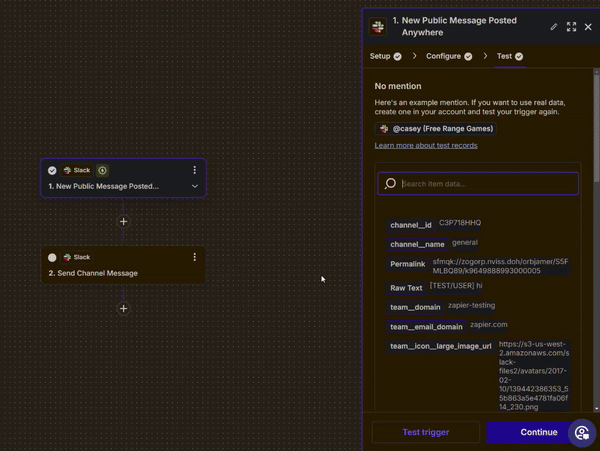Open Learn more about test records link

coord(426,145)
